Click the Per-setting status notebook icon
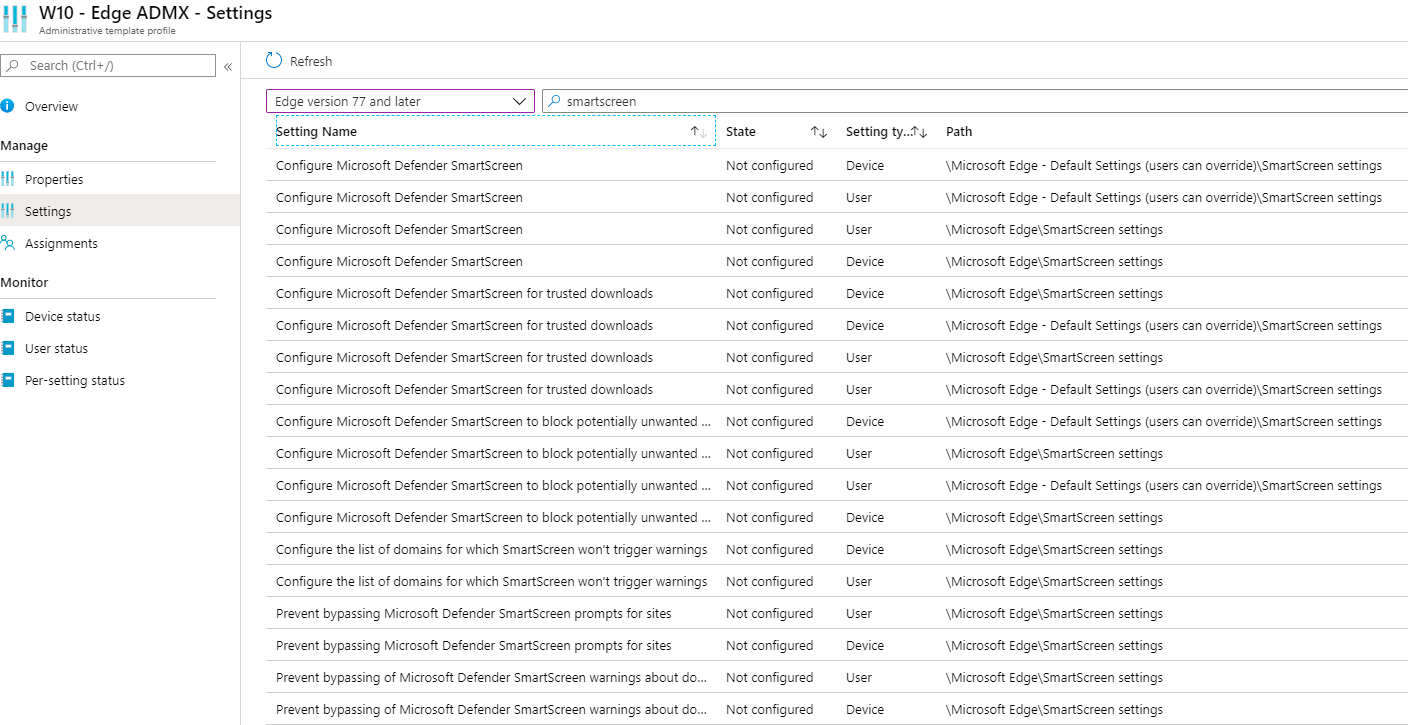Screen dimensions: 1408x725 8,380
